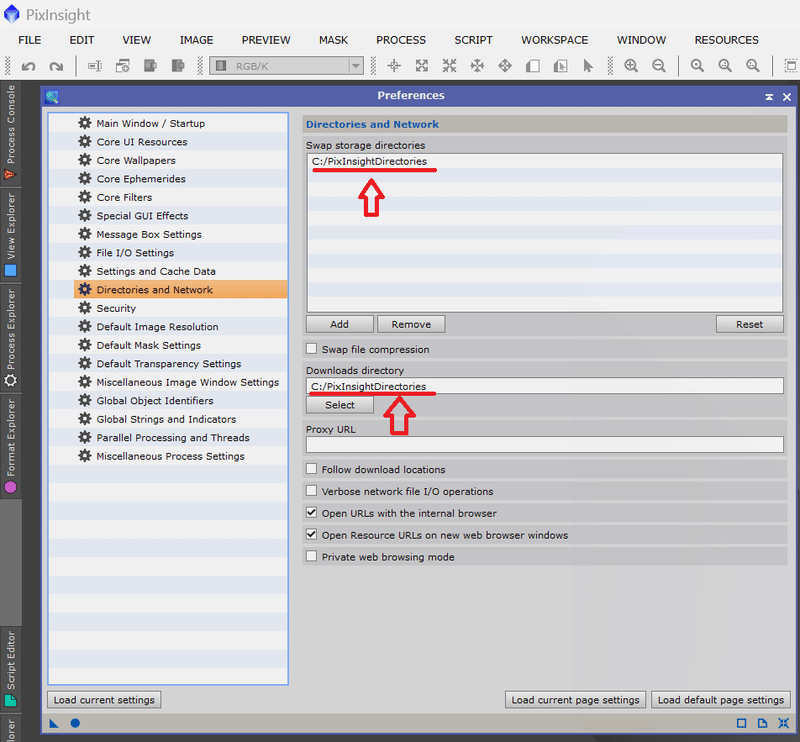
Task: Click the window-with-plus toolbar icon
Action: [x=122, y=66]
